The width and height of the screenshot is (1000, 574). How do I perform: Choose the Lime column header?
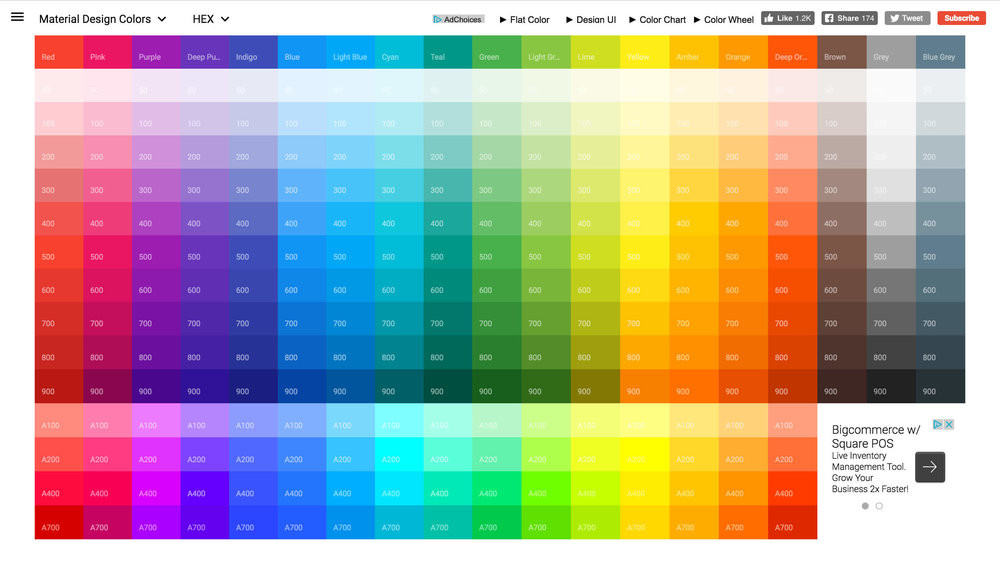595,52
